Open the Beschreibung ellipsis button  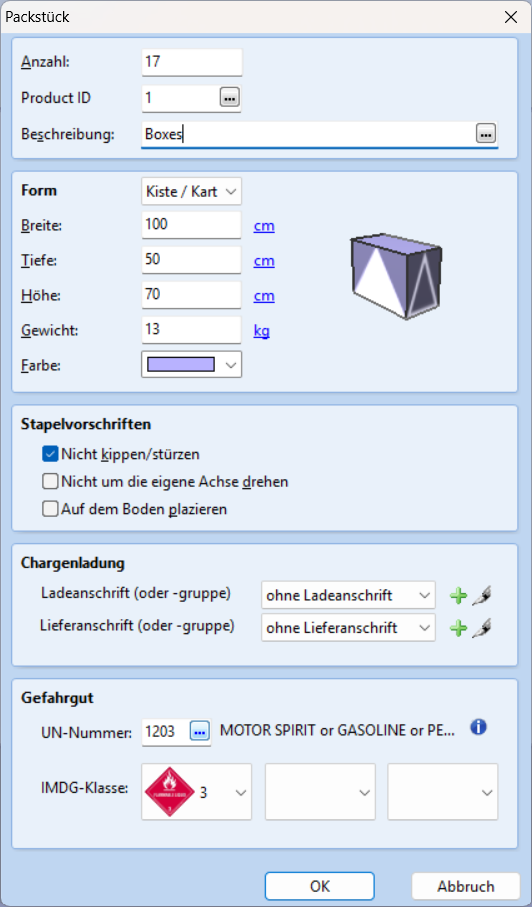pyautogui.click(x=486, y=134)
